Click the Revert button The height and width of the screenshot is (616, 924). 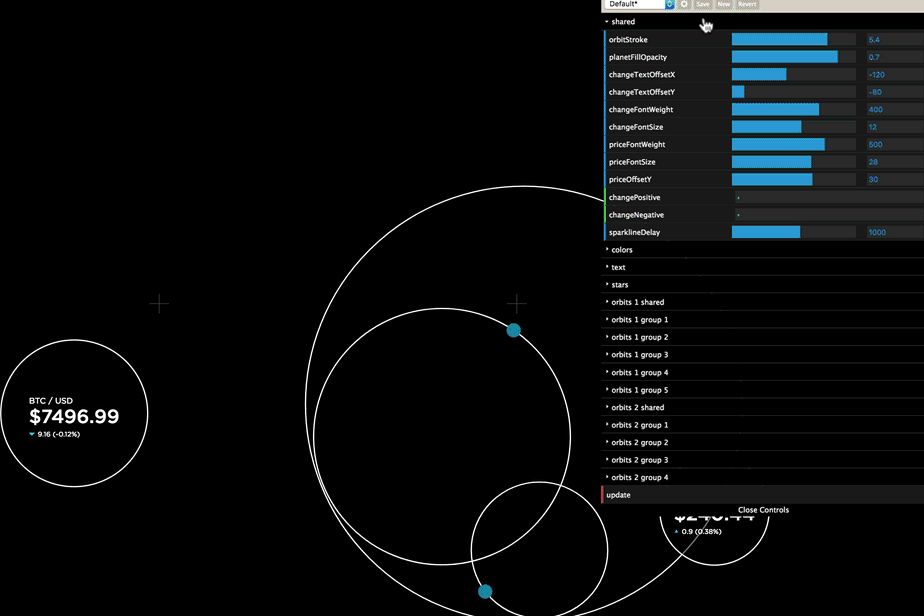[x=747, y=4]
